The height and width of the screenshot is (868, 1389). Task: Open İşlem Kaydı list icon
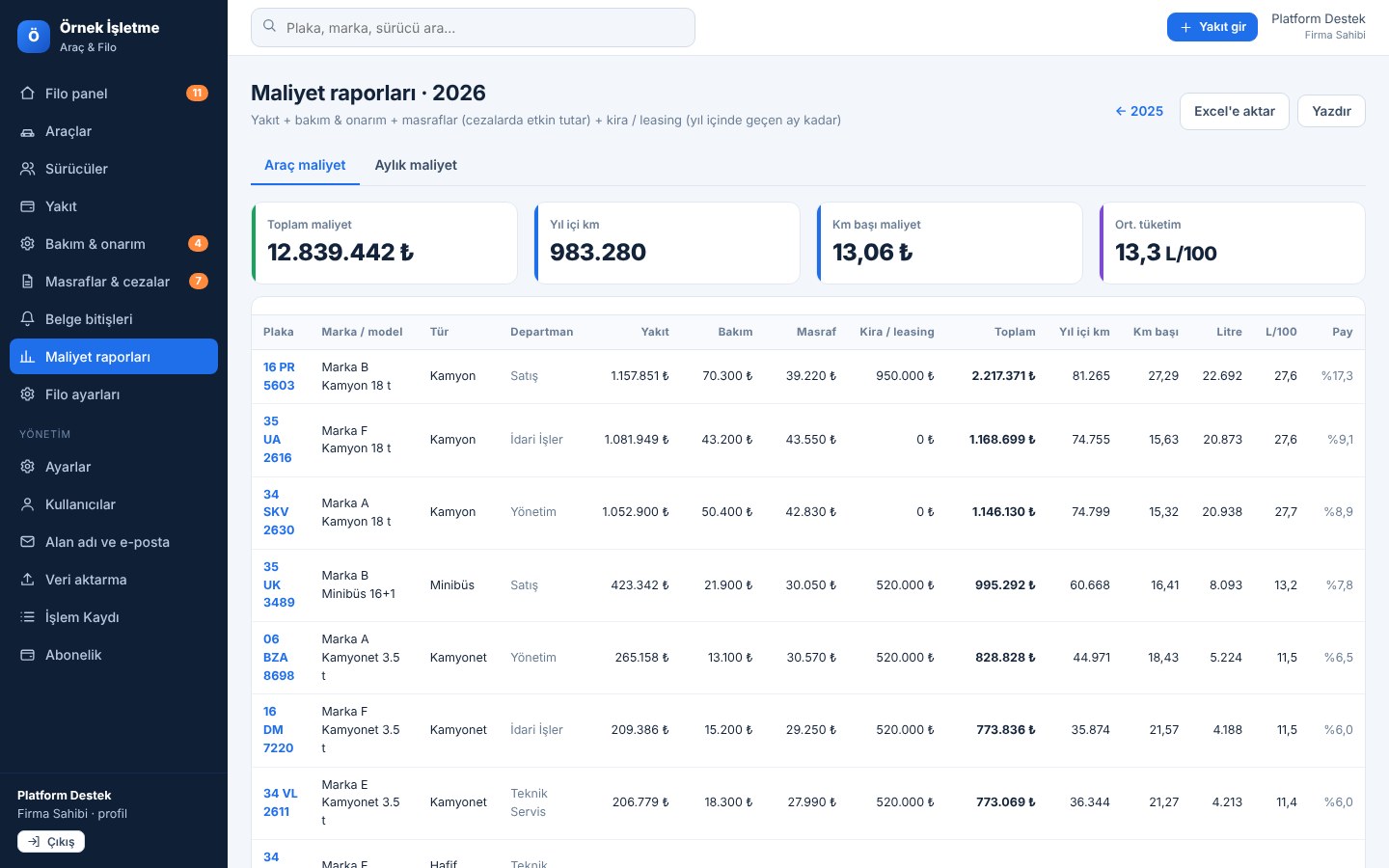click(x=27, y=617)
